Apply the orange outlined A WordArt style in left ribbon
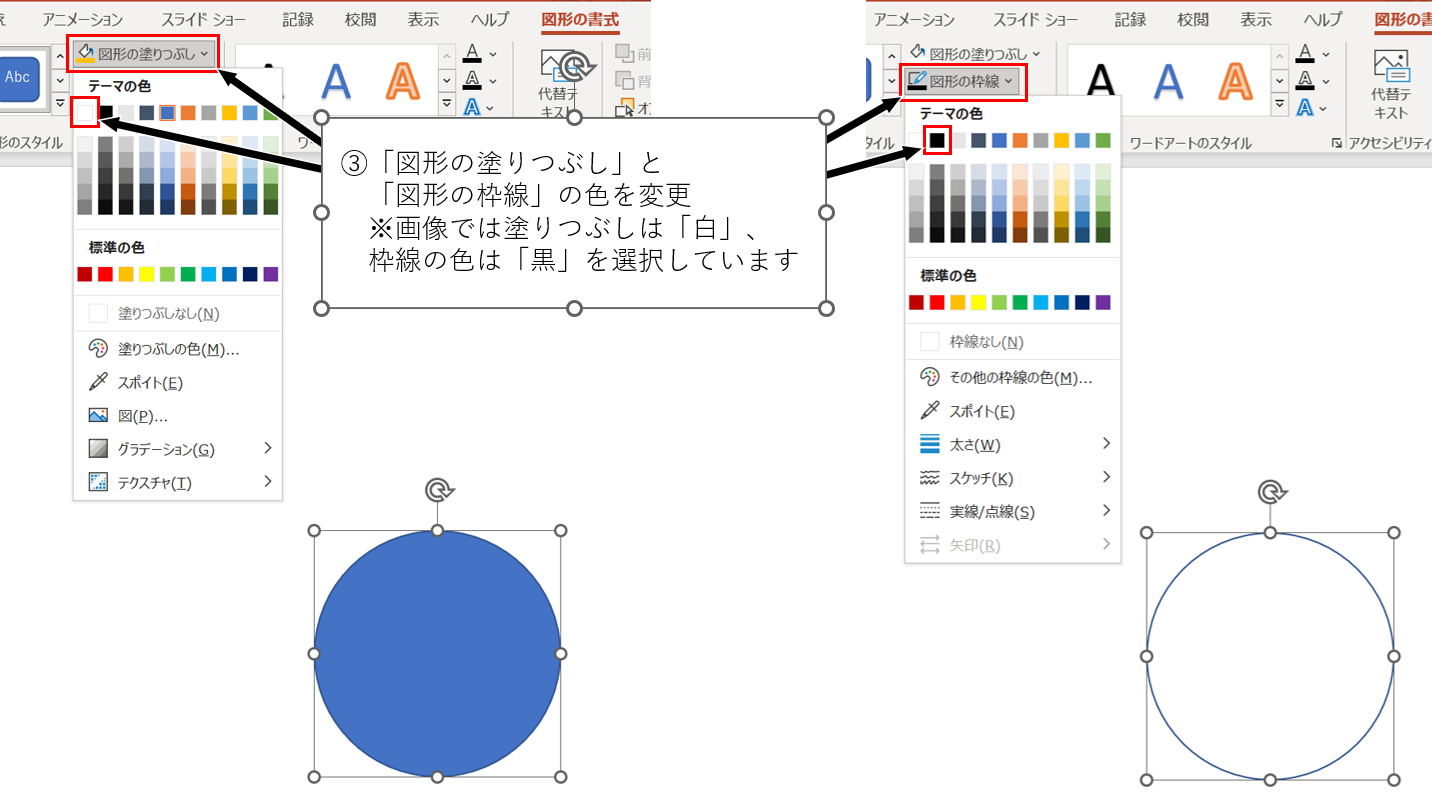The image size is (1432, 807). point(403,80)
